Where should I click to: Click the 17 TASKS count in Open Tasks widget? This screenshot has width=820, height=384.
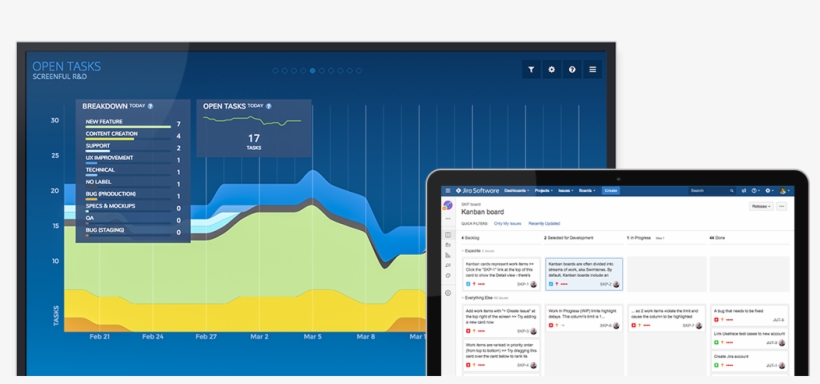[254, 141]
